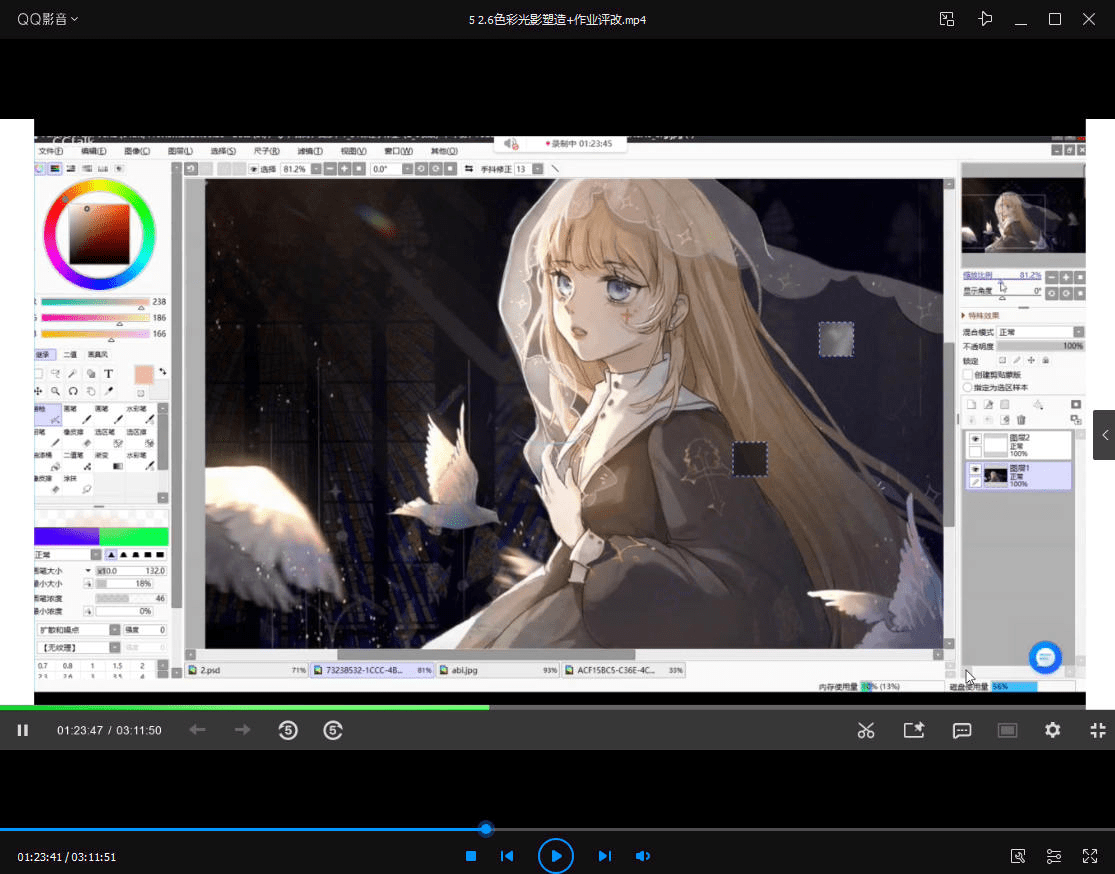Add a layer mask via mask icon
Viewport: 1115px width, 874px height.
tap(1076, 405)
